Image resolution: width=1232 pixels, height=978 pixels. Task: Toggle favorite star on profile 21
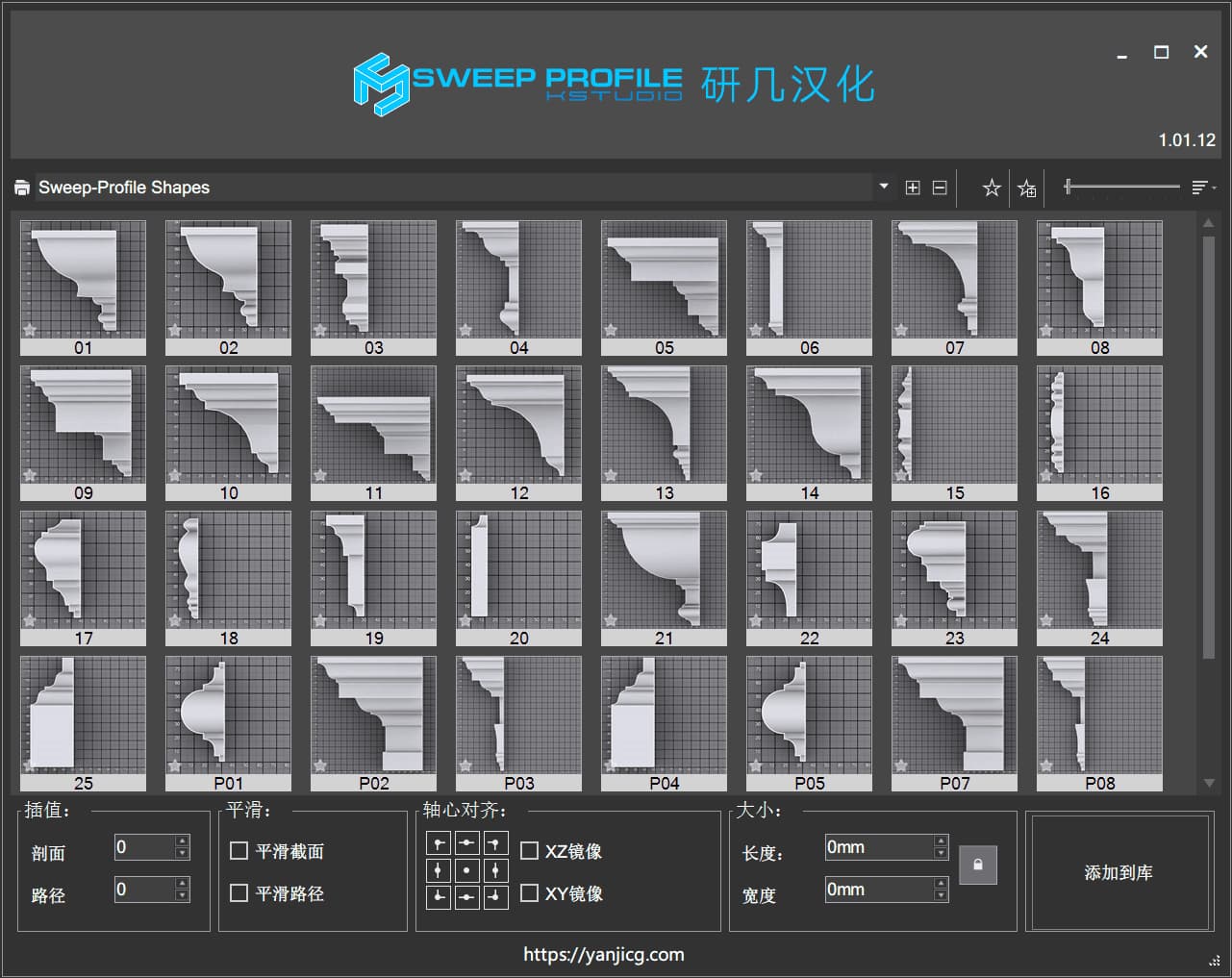tap(611, 620)
